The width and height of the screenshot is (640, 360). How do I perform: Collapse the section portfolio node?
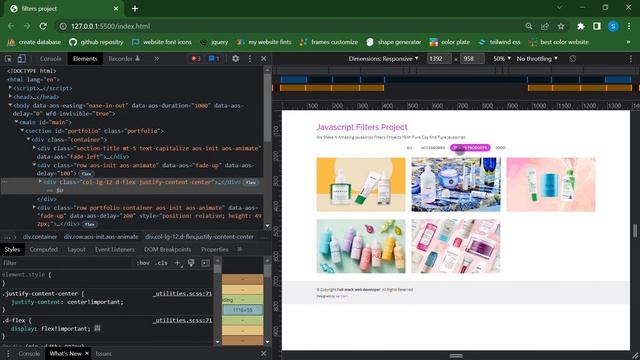[x=22, y=131]
